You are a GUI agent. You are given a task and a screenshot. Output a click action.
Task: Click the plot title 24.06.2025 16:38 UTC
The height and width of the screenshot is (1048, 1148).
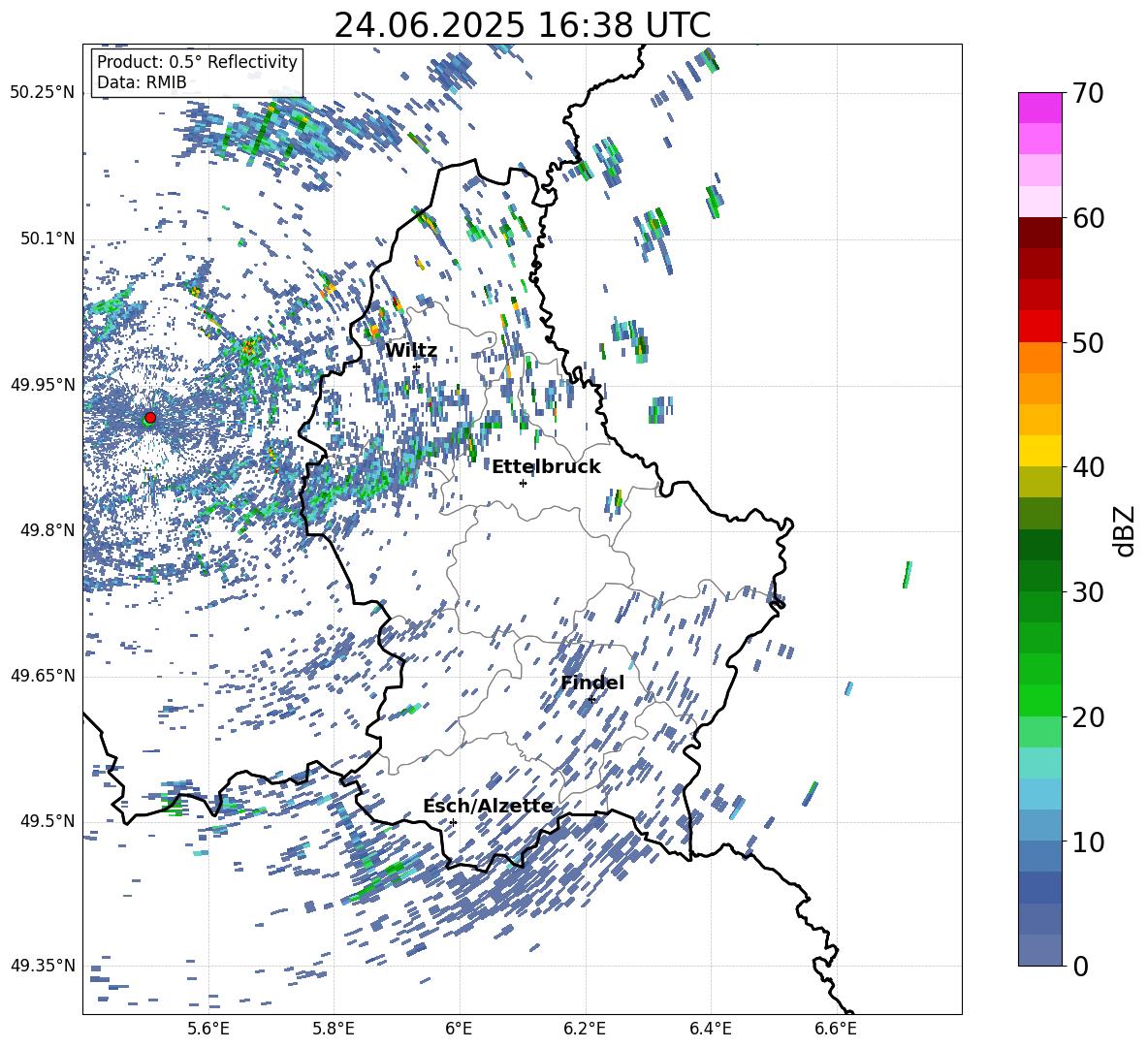[522, 25]
